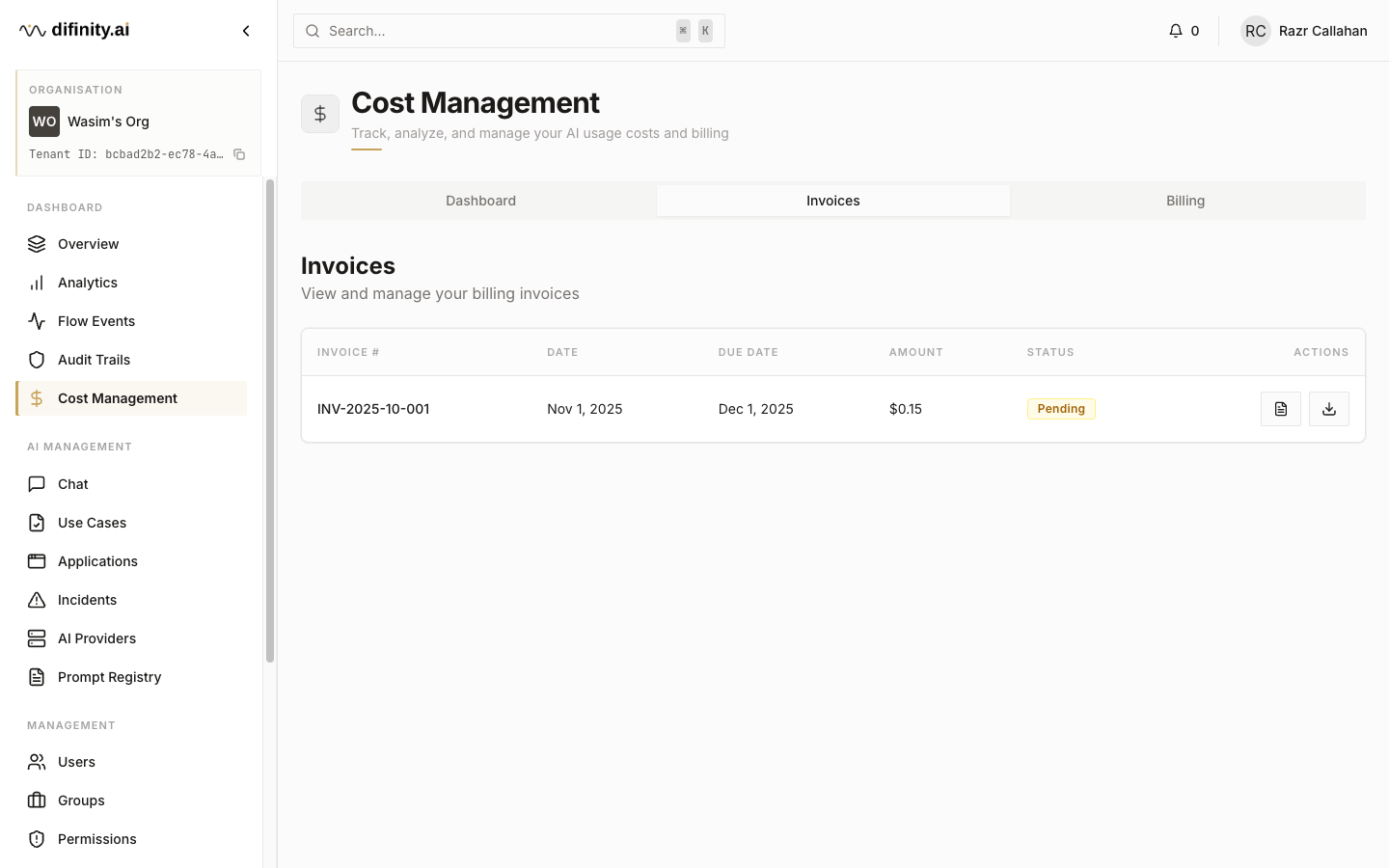Screen dimensions: 1389x868
Task: Click the Nov 1, 2025 invoice date
Action: [585, 409]
